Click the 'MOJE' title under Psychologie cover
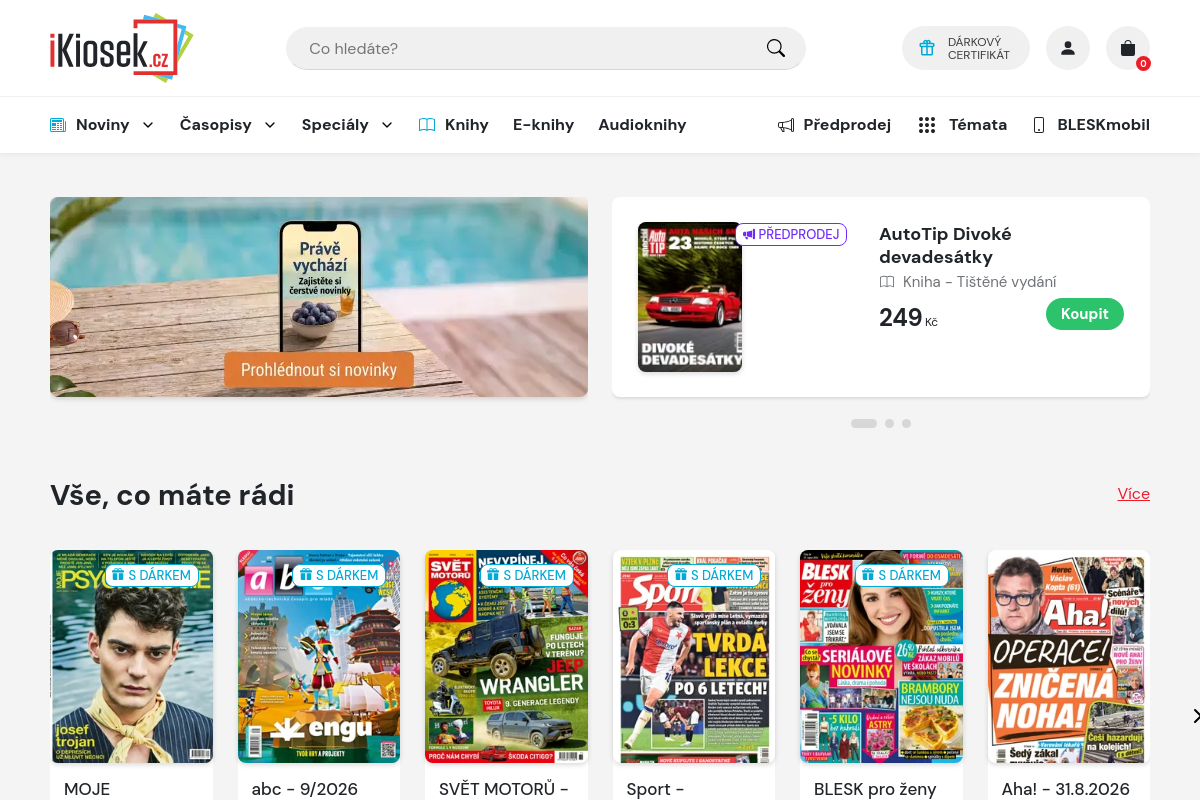The image size is (1200, 800). point(87,789)
